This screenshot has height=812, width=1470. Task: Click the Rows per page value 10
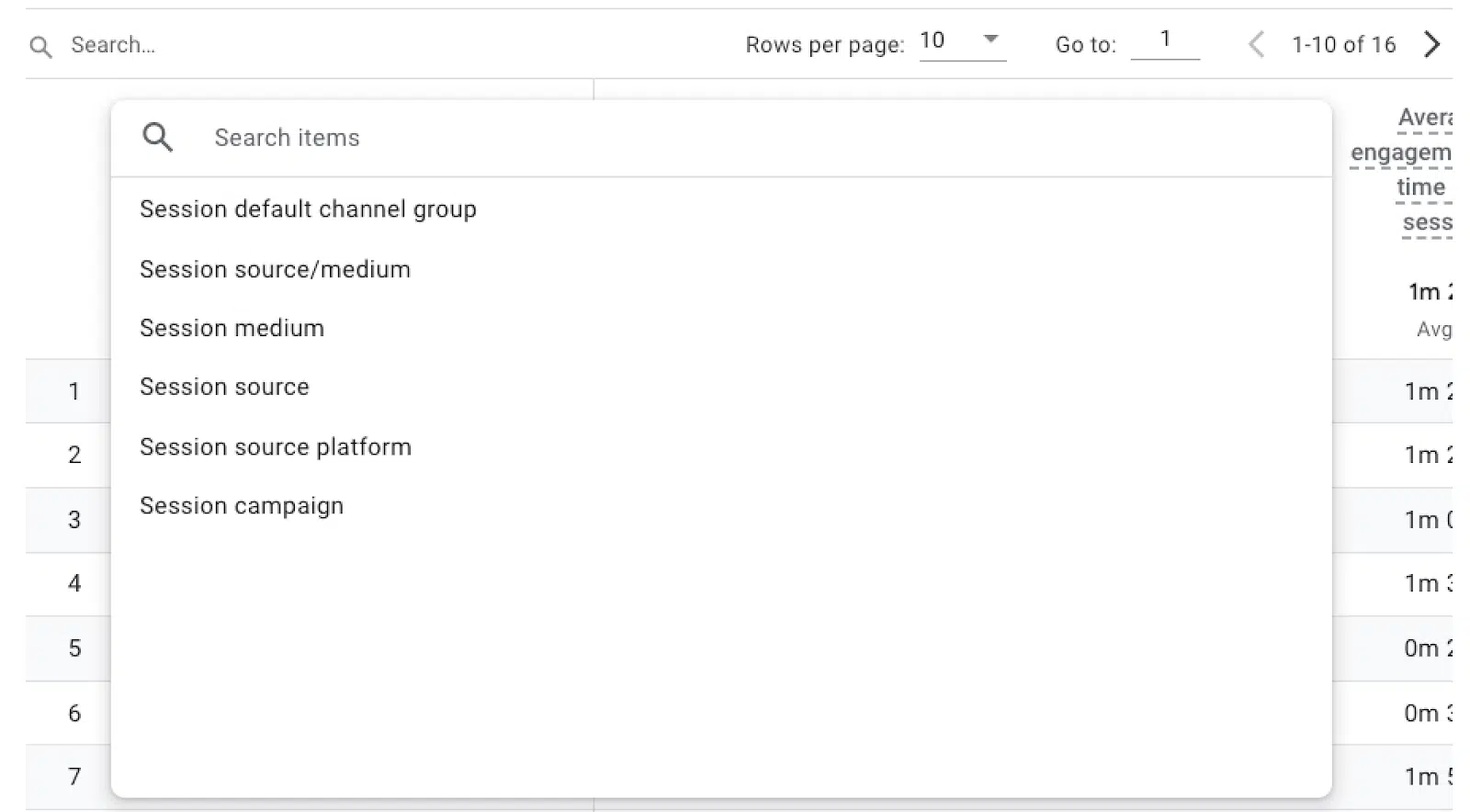pos(933,40)
